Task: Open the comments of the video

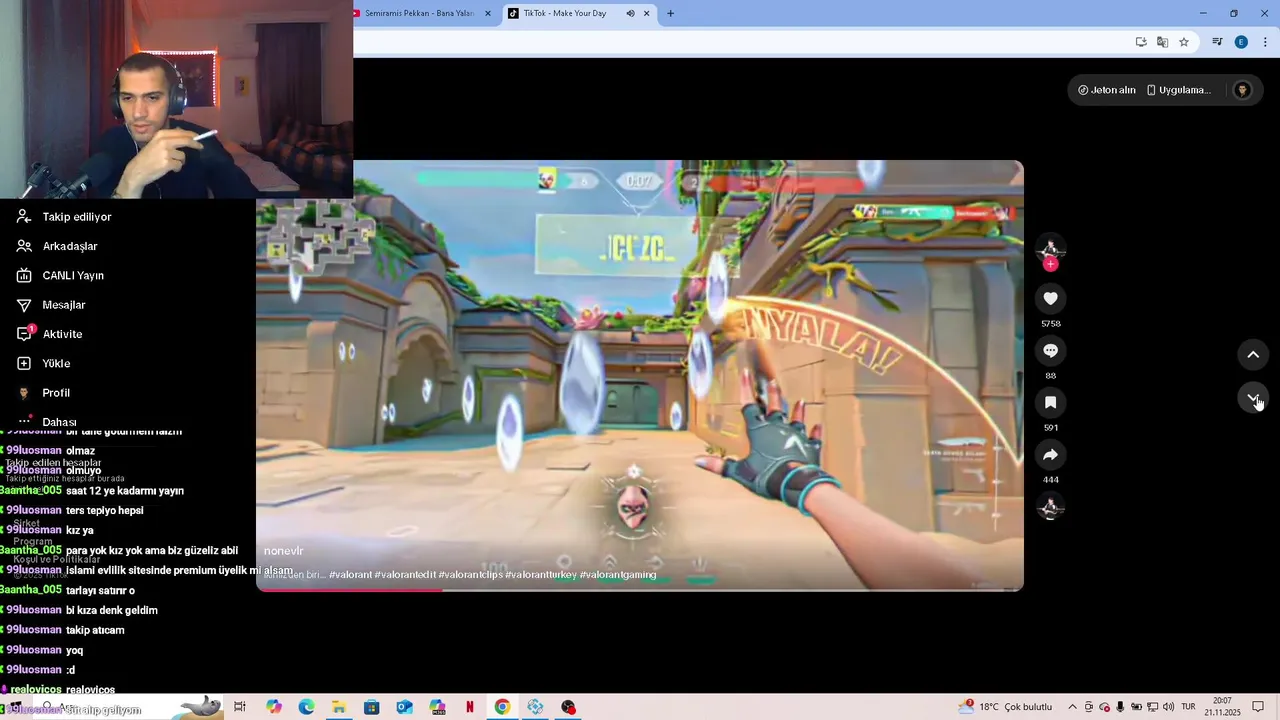Action: coord(1050,350)
